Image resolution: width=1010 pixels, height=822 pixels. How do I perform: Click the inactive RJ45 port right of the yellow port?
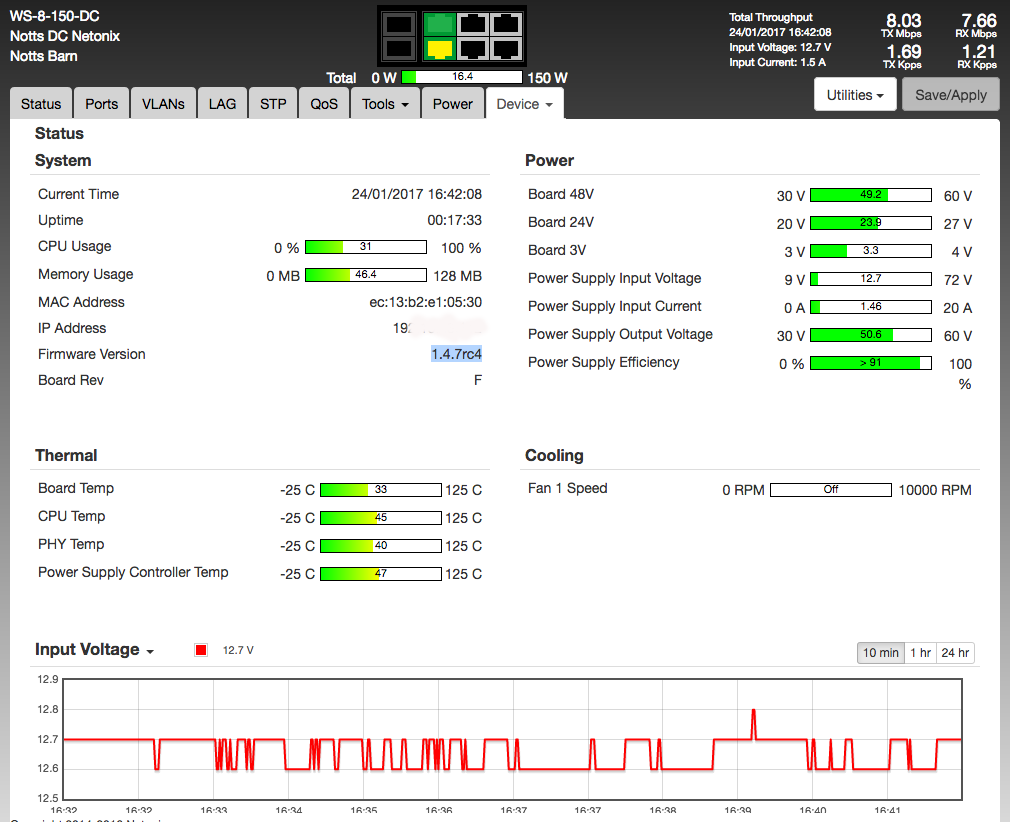472,48
